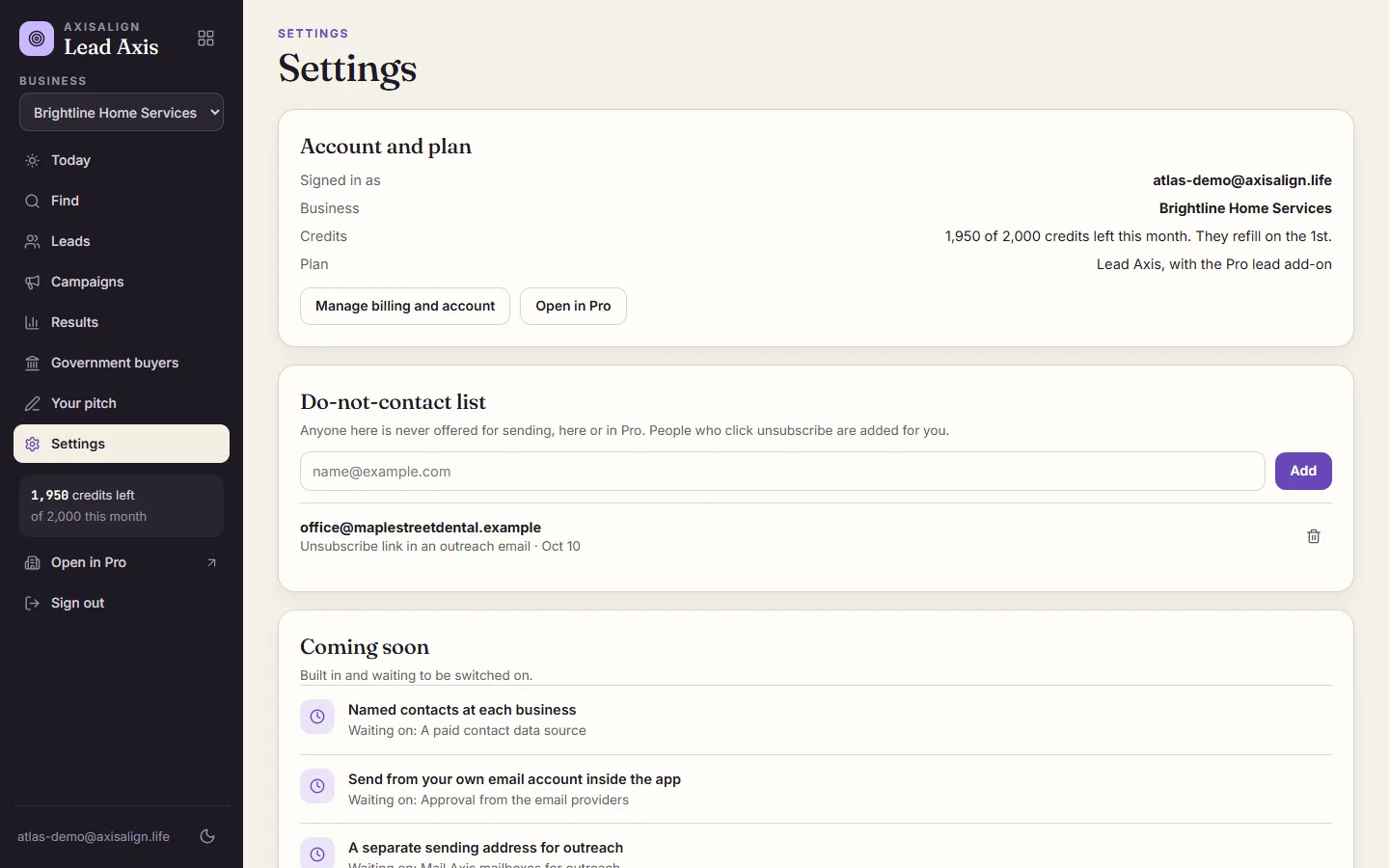
Task: Click the clock icon beside separate sending address
Action: click(317, 853)
